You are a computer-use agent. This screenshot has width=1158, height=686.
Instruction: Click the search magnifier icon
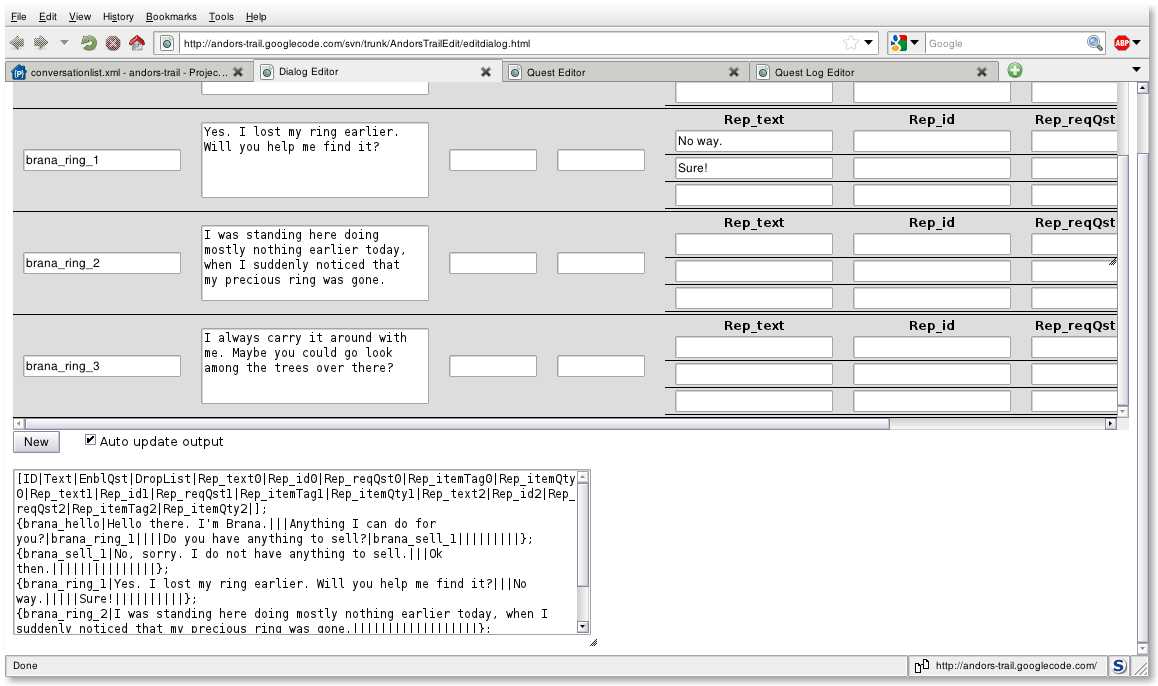1095,43
